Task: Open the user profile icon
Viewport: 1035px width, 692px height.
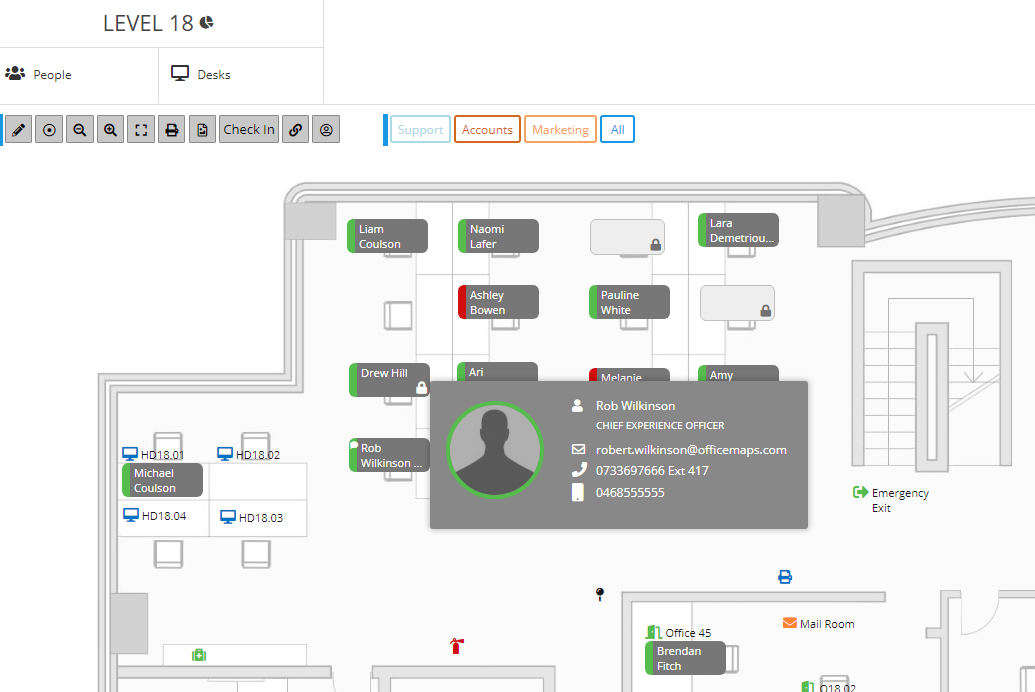Action: coord(326,129)
